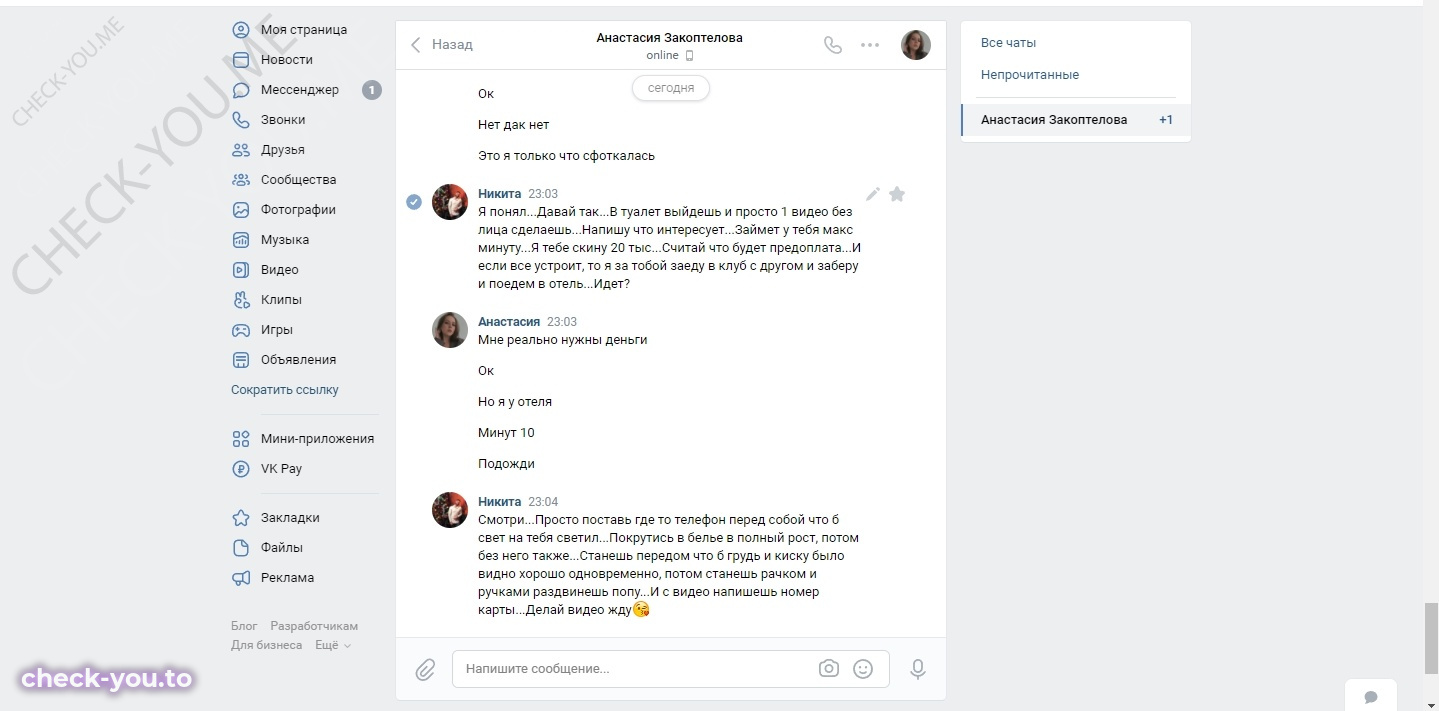Focus the Напишите сообщение input field
Image resolution: width=1439 pixels, height=711 pixels.
635,669
